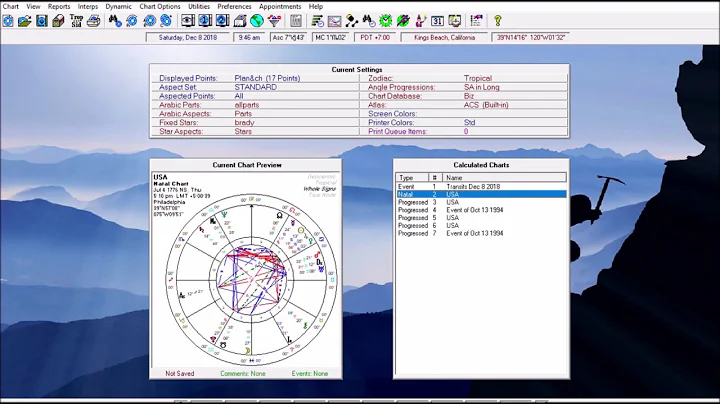Select Progressed chart 7 Event of Oct 13 1994
This screenshot has width=720, height=404.
[x=481, y=233]
